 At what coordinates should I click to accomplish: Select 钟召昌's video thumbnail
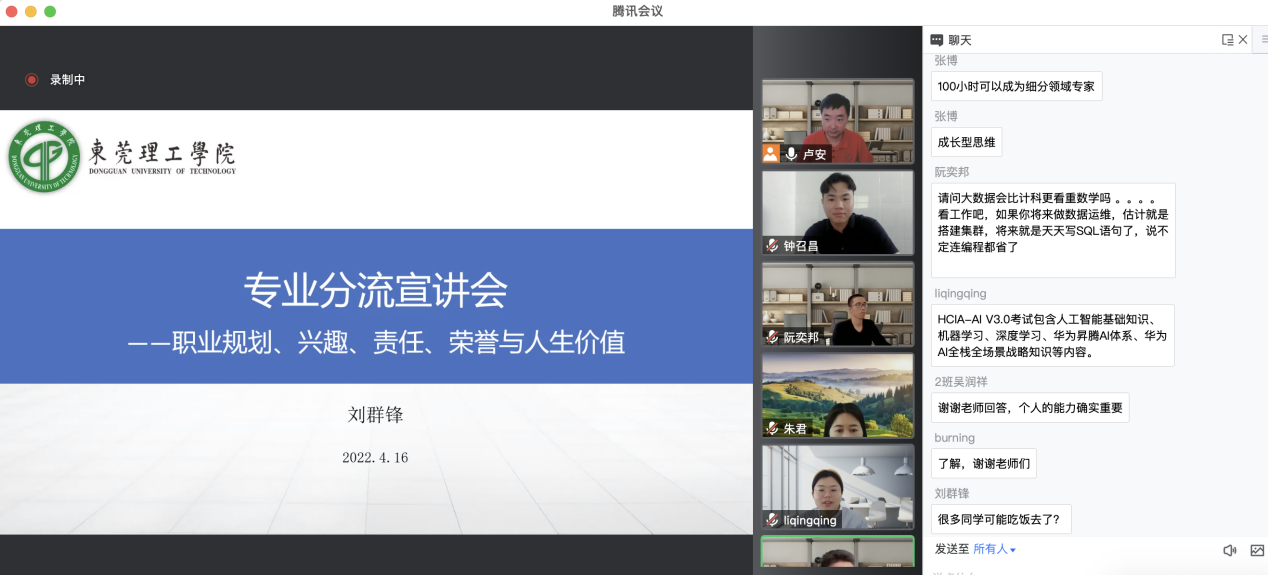(838, 210)
